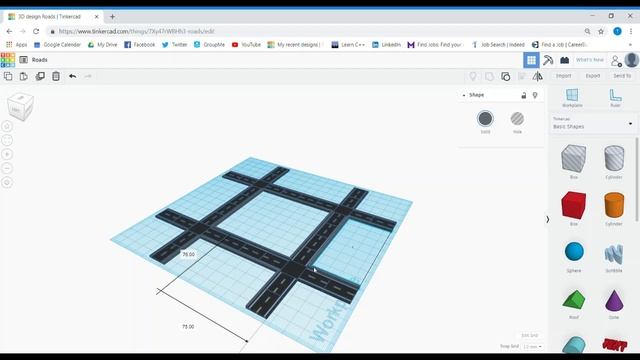Click the Zoom in button
The image size is (640, 360).
pos(7,154)
